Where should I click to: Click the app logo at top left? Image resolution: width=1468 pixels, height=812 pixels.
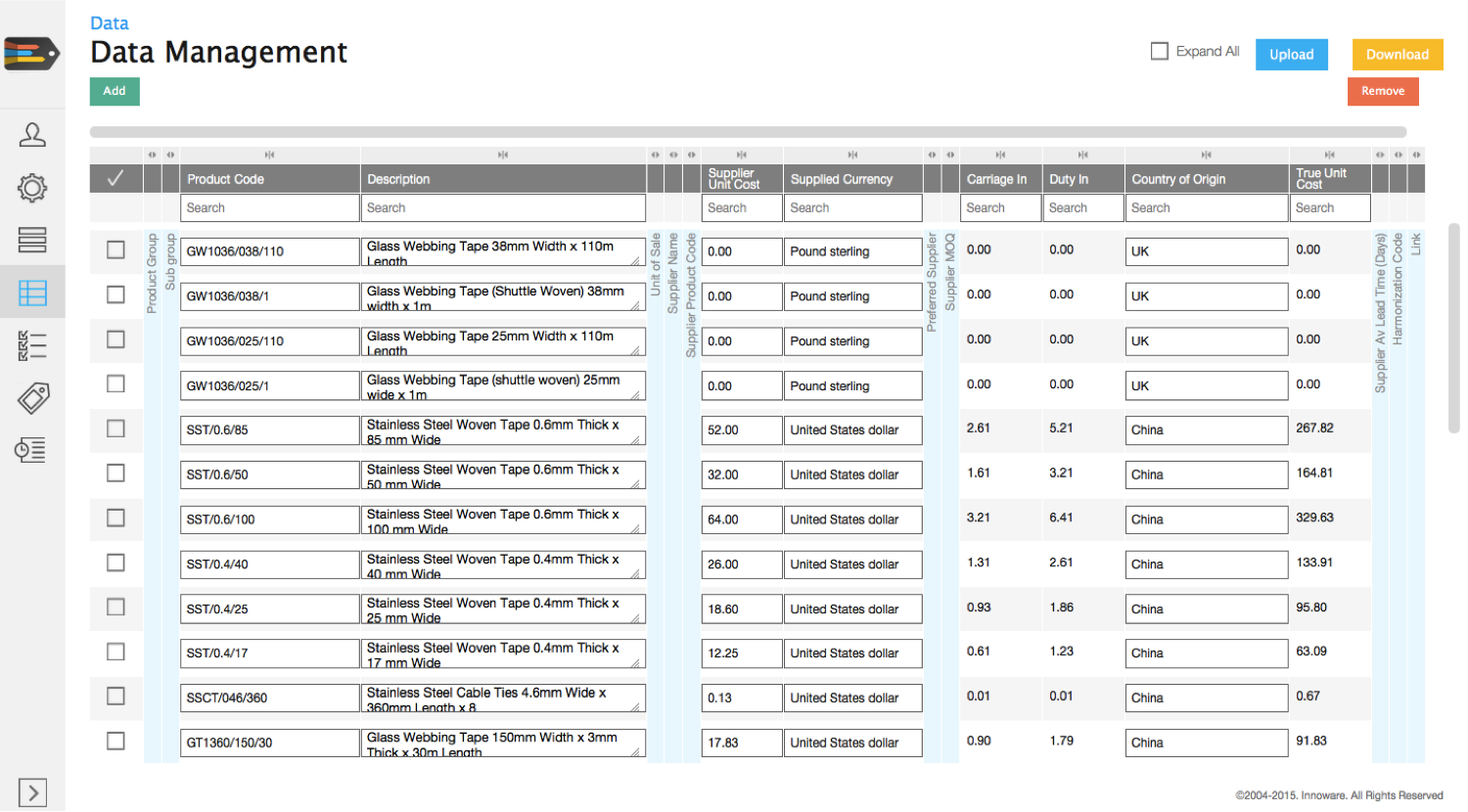29,54
